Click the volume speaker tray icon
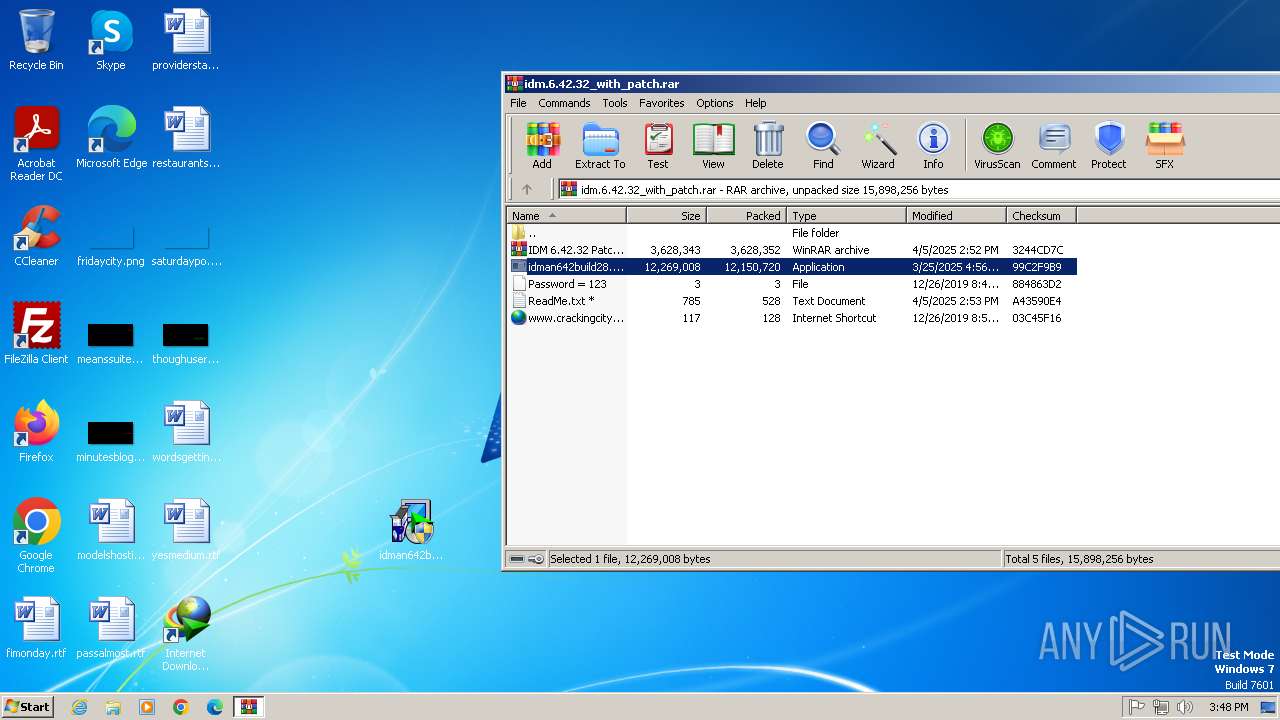 coord(1185,707)
